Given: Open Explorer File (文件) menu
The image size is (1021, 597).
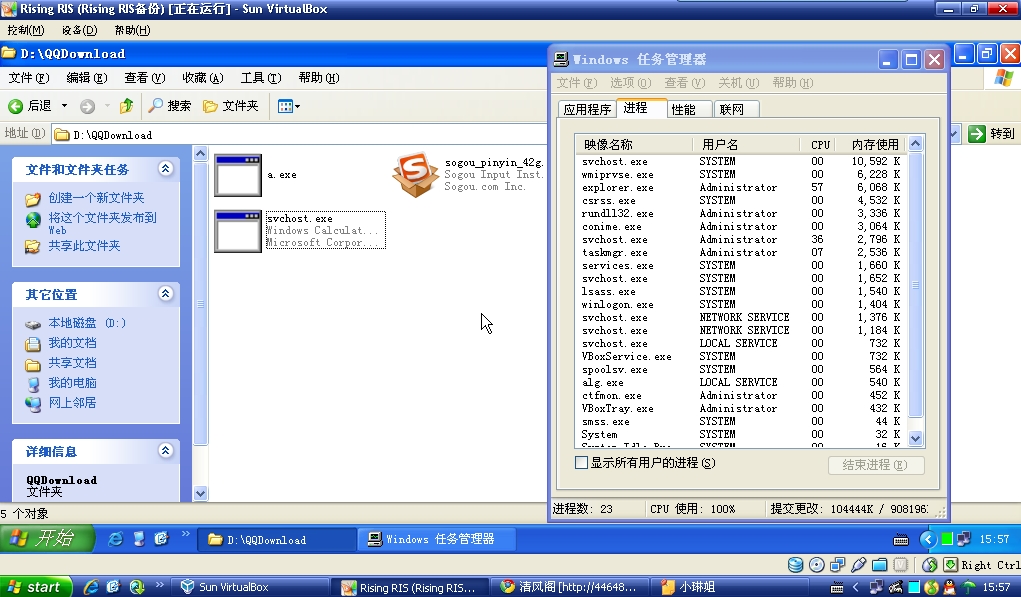Looking at the screenshot, I should 29,78.
